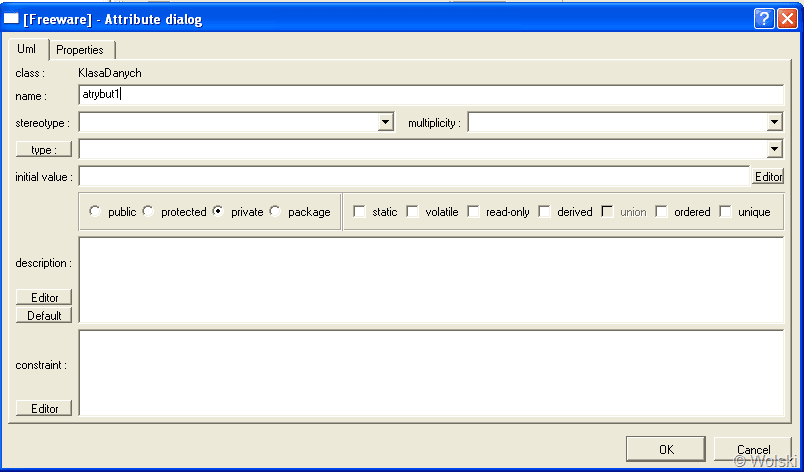Confirm with the OK button

pos(666,449)
